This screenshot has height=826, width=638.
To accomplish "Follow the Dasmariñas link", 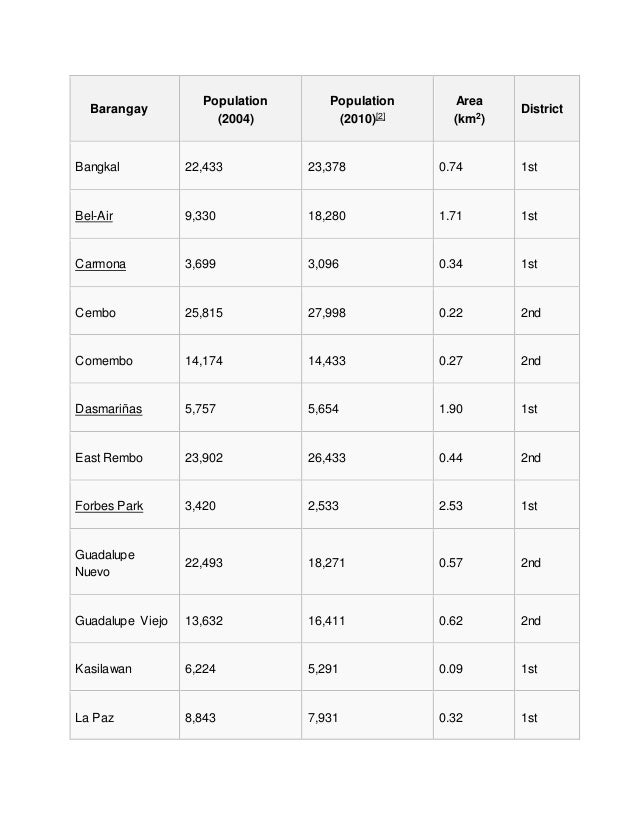I will coord(109,409).
